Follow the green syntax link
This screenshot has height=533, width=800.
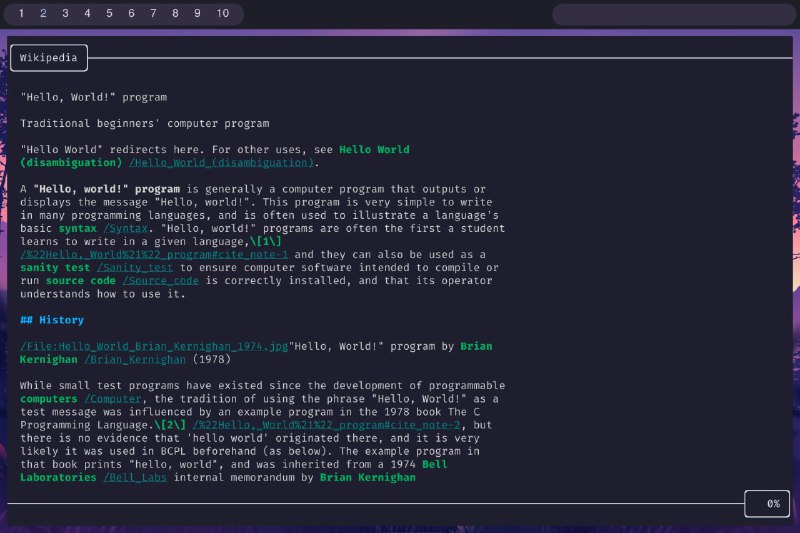coord(78,229)
